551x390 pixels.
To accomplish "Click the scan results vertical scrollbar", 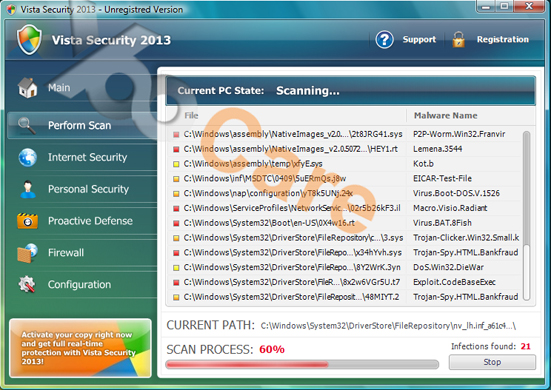I will pyautogui.click(x=526, y=216).
